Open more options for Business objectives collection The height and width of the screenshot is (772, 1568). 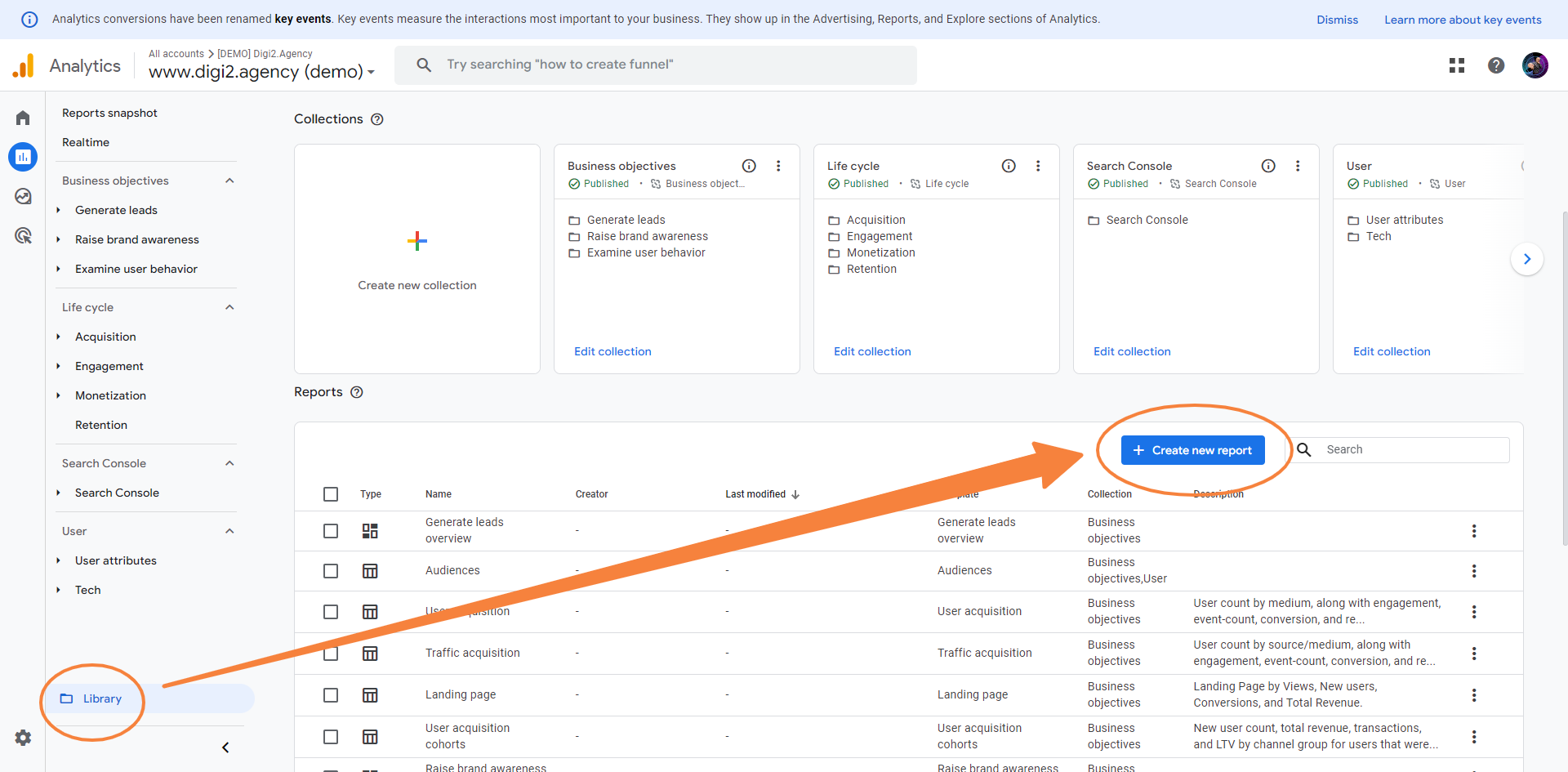(778, 166)
